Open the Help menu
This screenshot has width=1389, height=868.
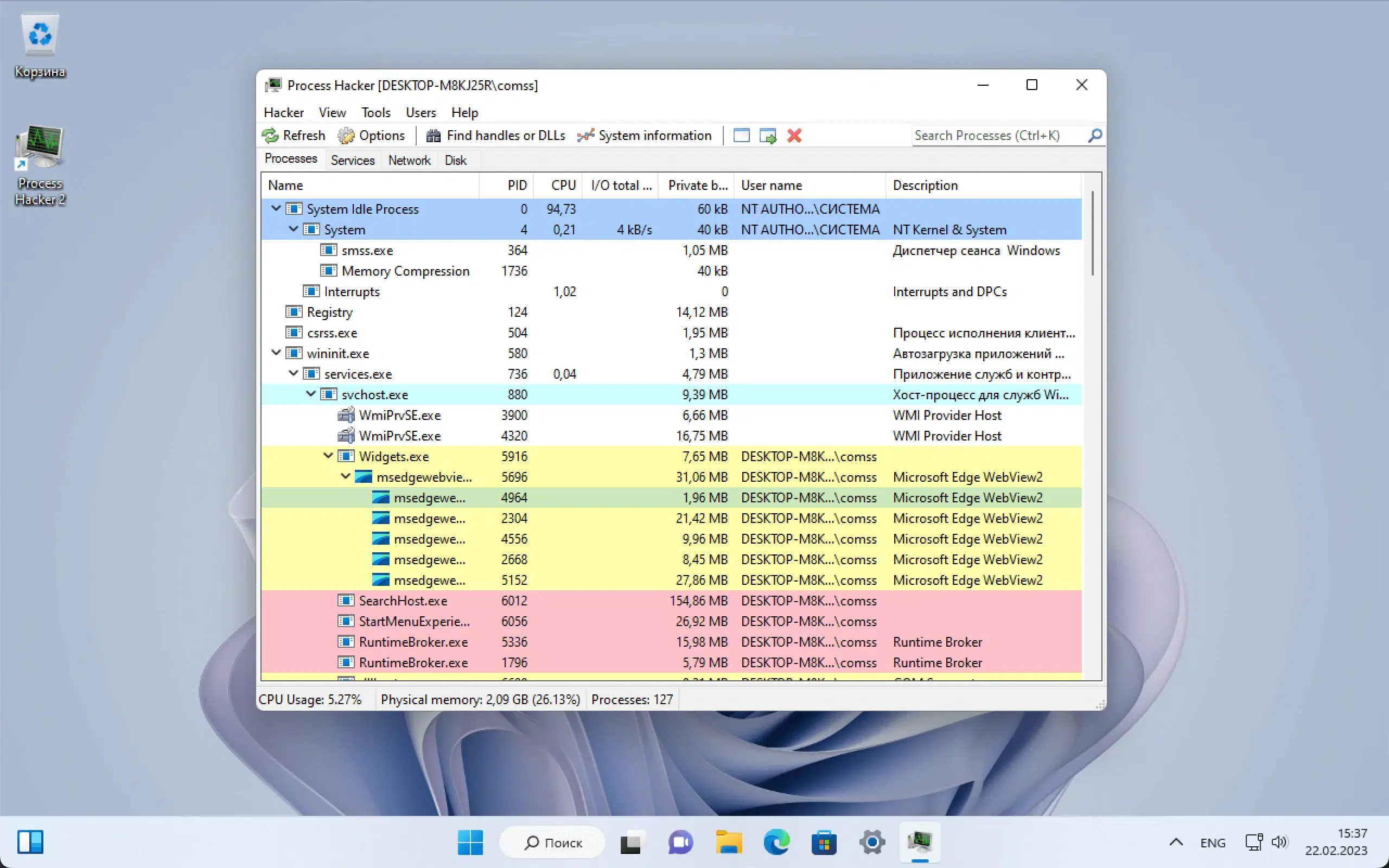point(464,112)
